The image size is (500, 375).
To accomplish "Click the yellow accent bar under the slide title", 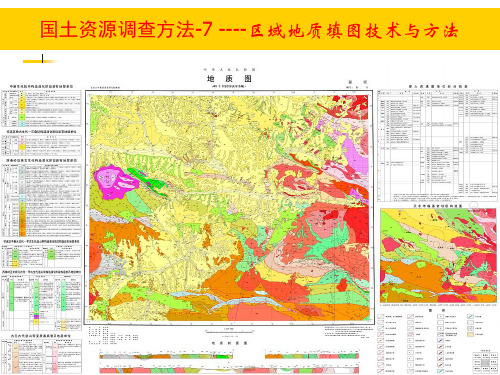I will pyautogui.click(x=41, y=61).
